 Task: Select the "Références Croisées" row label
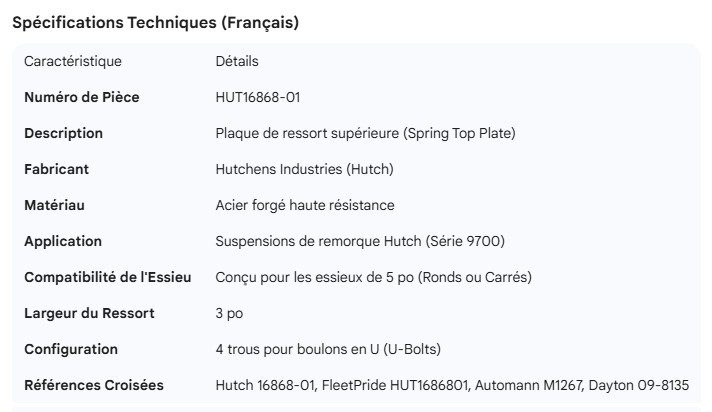pos(94,385)
